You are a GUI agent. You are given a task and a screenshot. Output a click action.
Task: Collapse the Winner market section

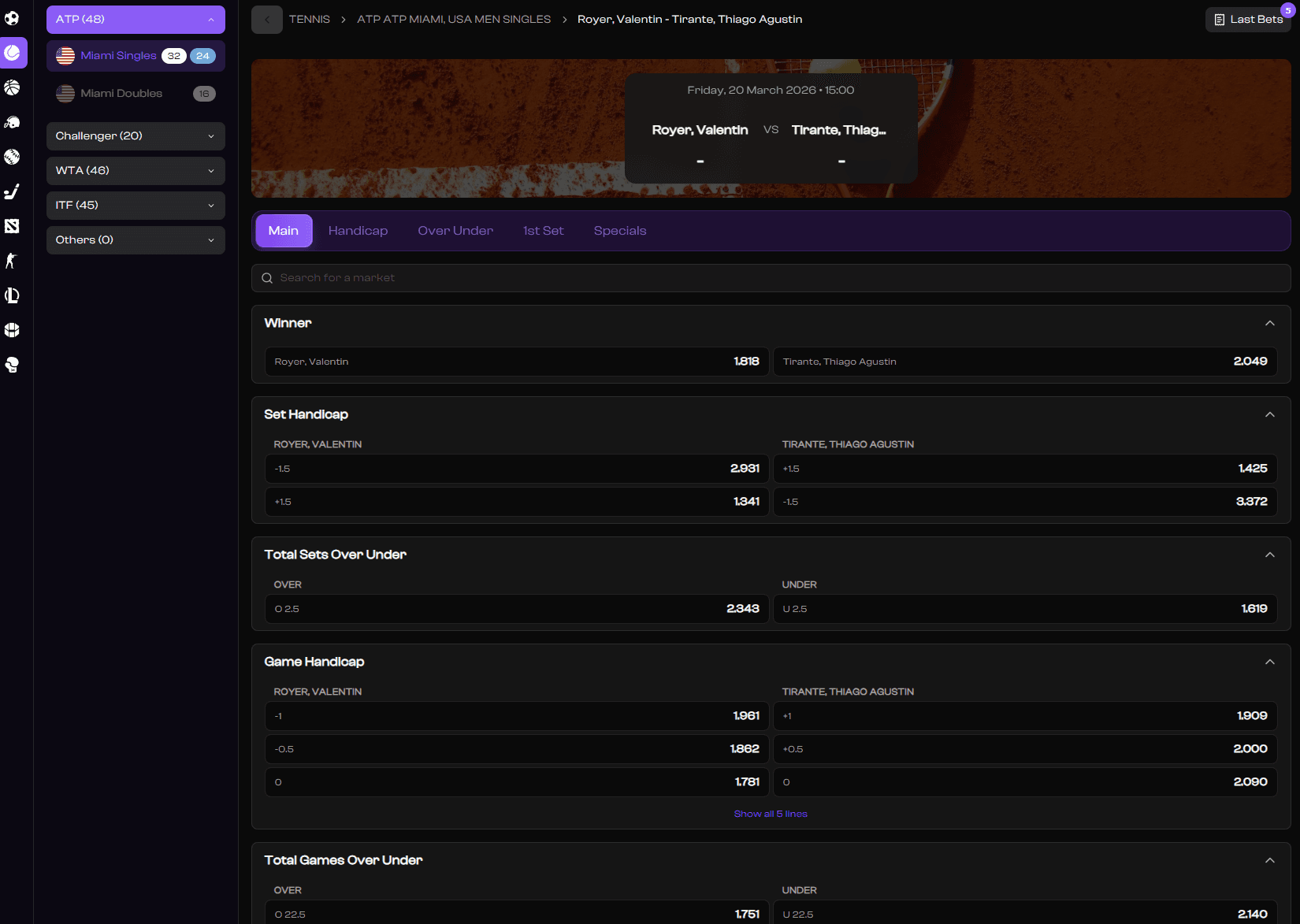pos(1269,323)
